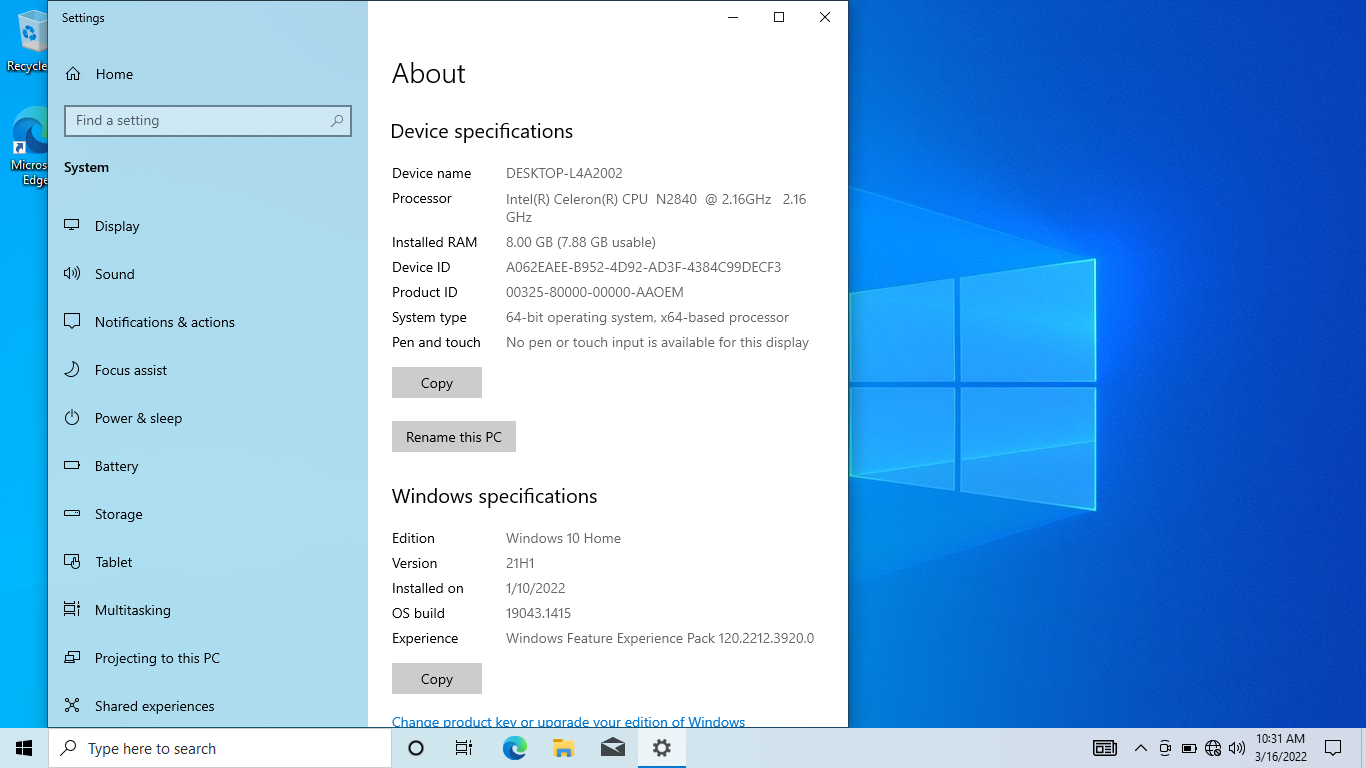Open the Windows Start menu
The height and width of the screenshot is (768, 1366).
(24, 748)
